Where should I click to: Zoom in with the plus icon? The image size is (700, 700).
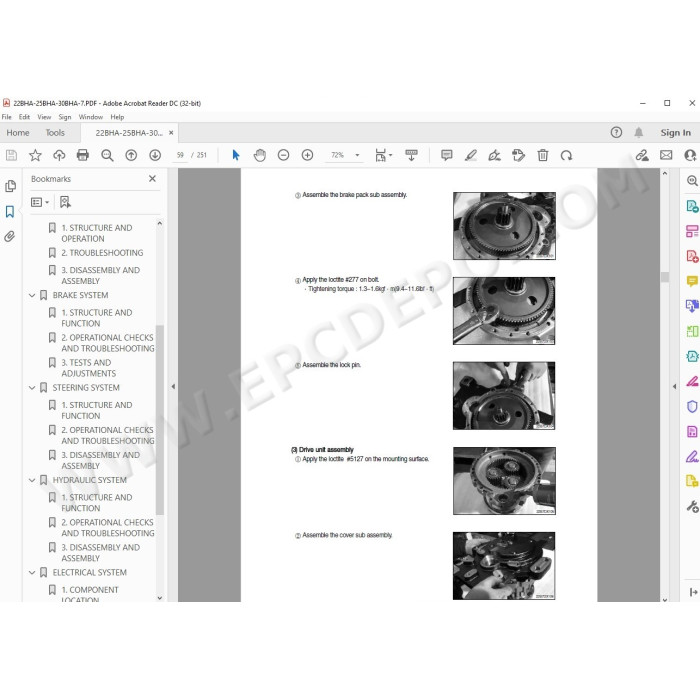click(x=307, y=155)
